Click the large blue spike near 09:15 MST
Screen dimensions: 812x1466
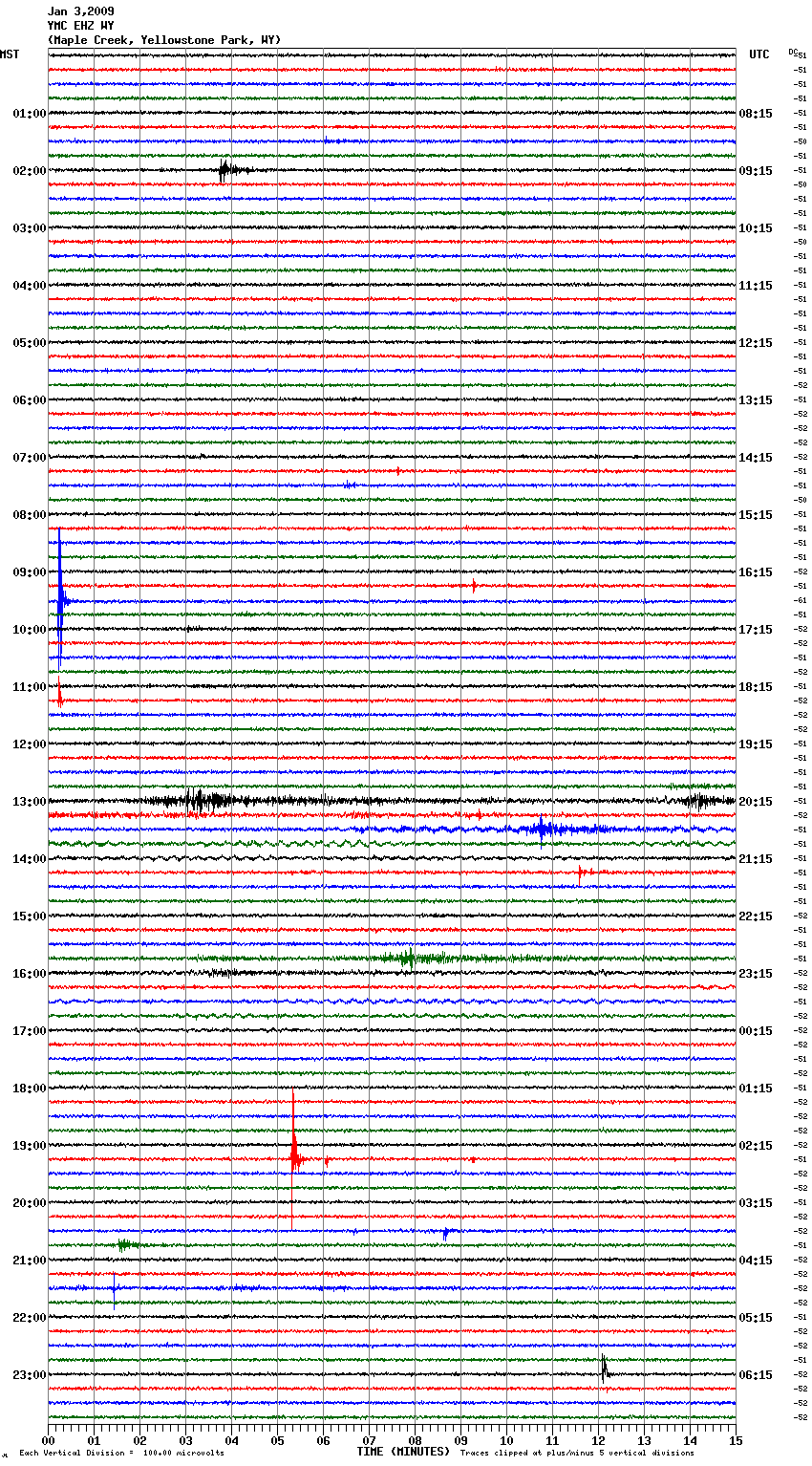tap(60, 597)
